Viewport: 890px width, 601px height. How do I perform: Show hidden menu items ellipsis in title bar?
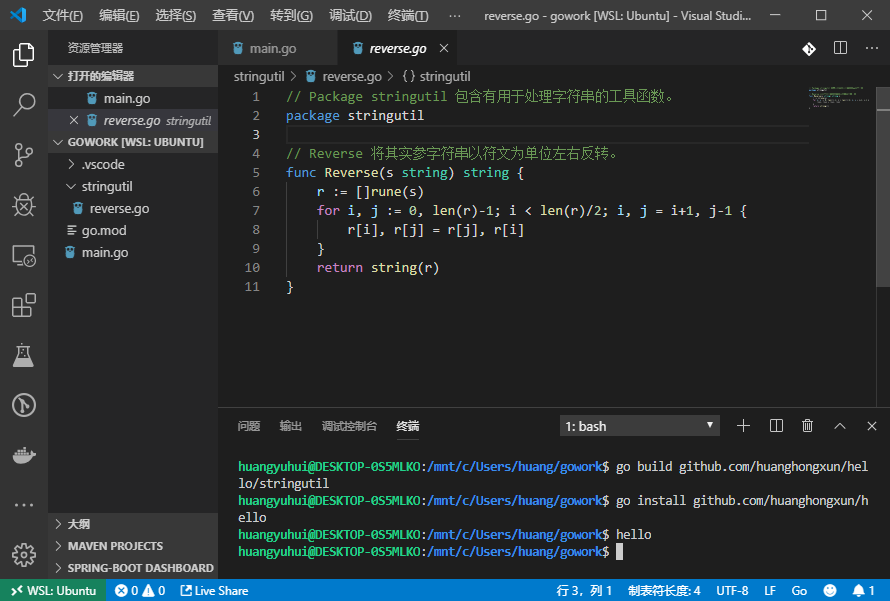click(x=455, y=15)
